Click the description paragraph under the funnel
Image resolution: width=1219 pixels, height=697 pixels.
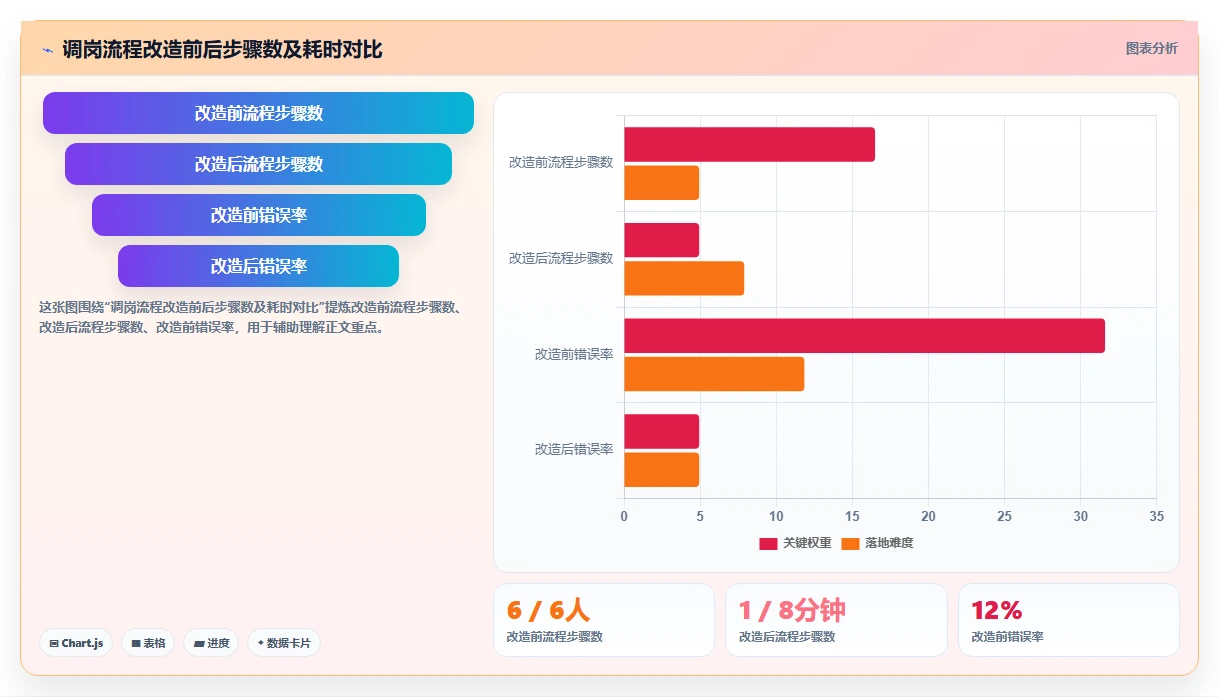click(250, 317)
